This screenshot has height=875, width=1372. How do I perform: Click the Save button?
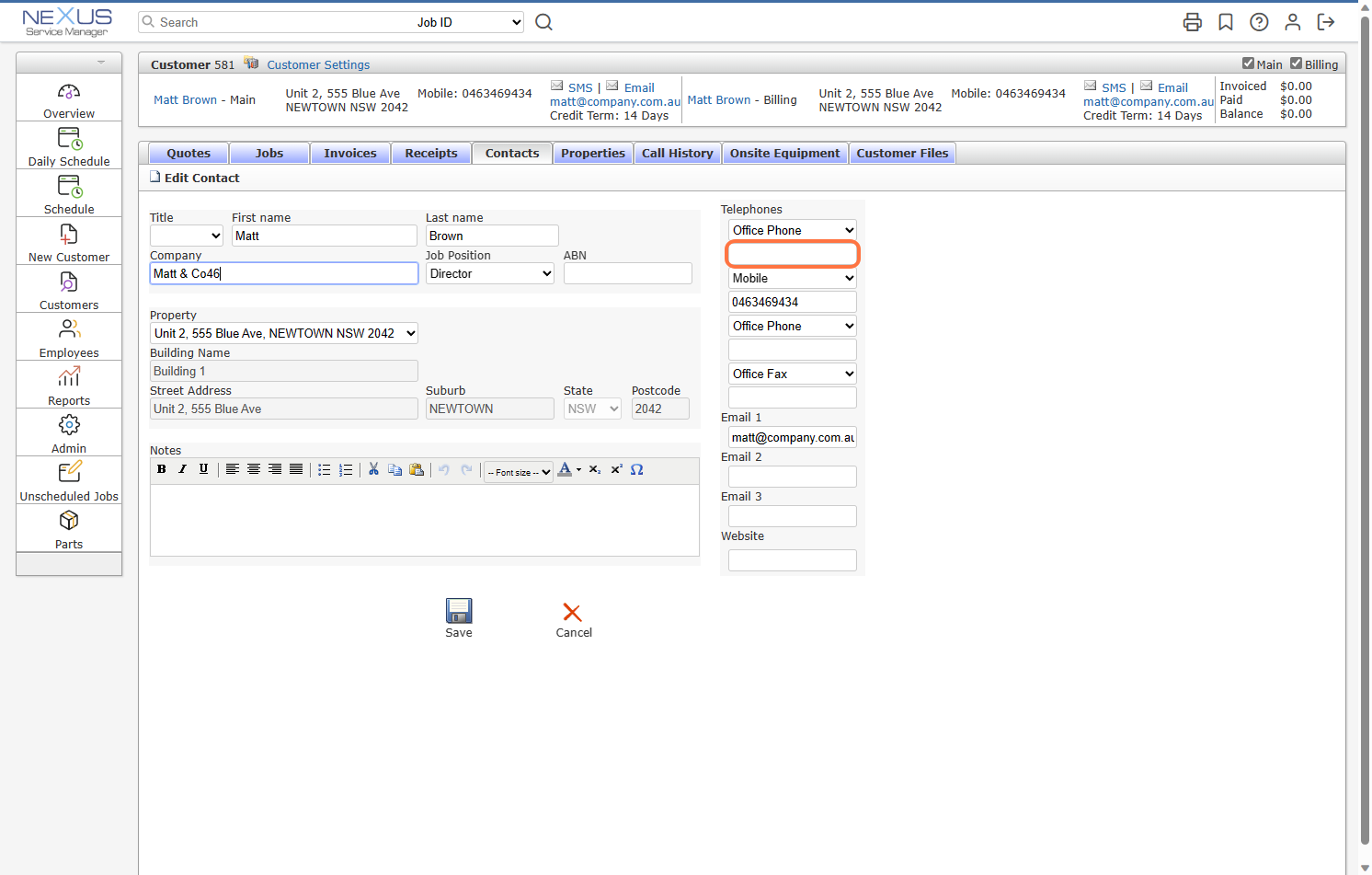pos(459,616)
